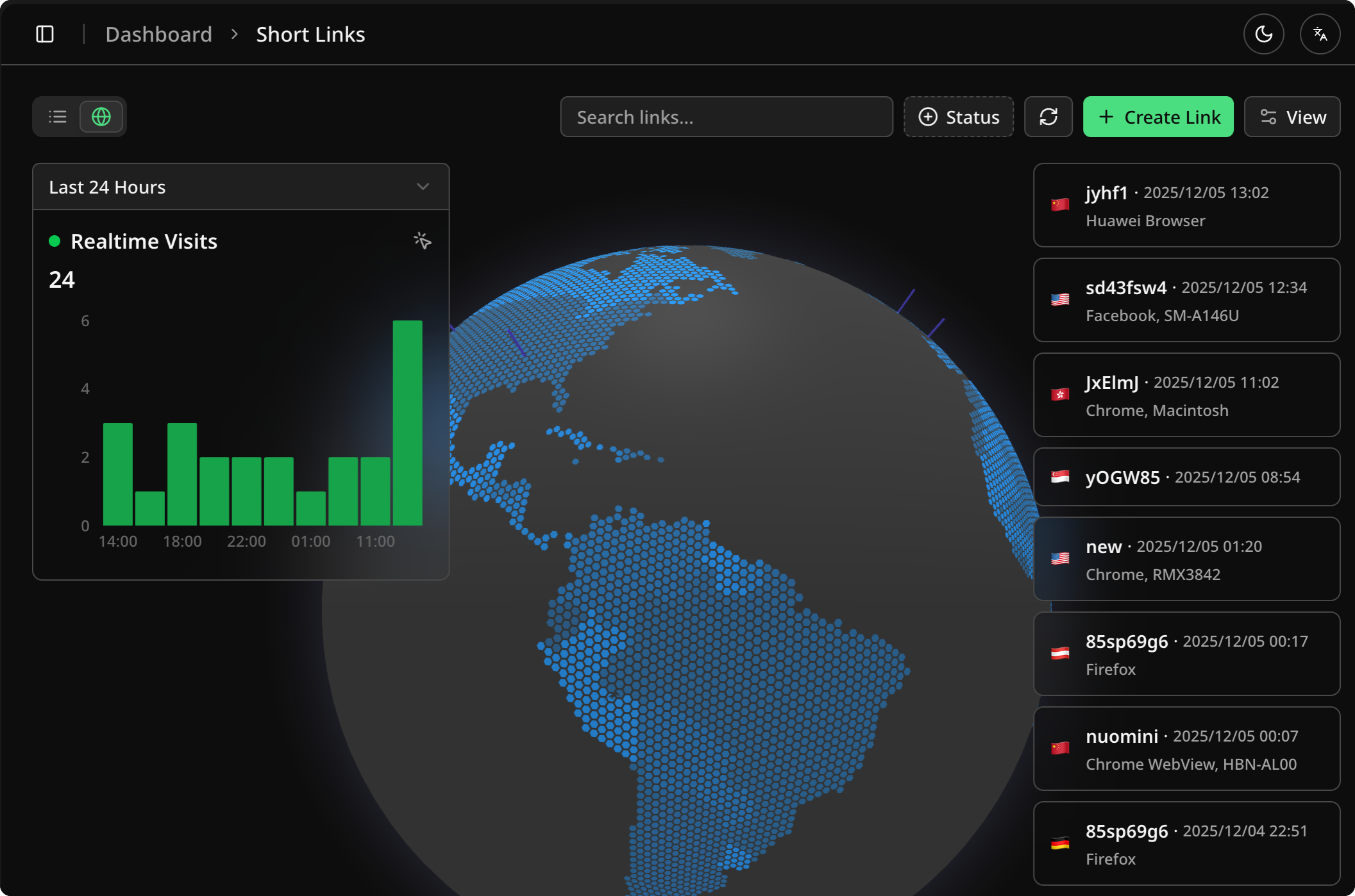Switch to list view icon
The image size is (1355, 896).
[58, 117]
